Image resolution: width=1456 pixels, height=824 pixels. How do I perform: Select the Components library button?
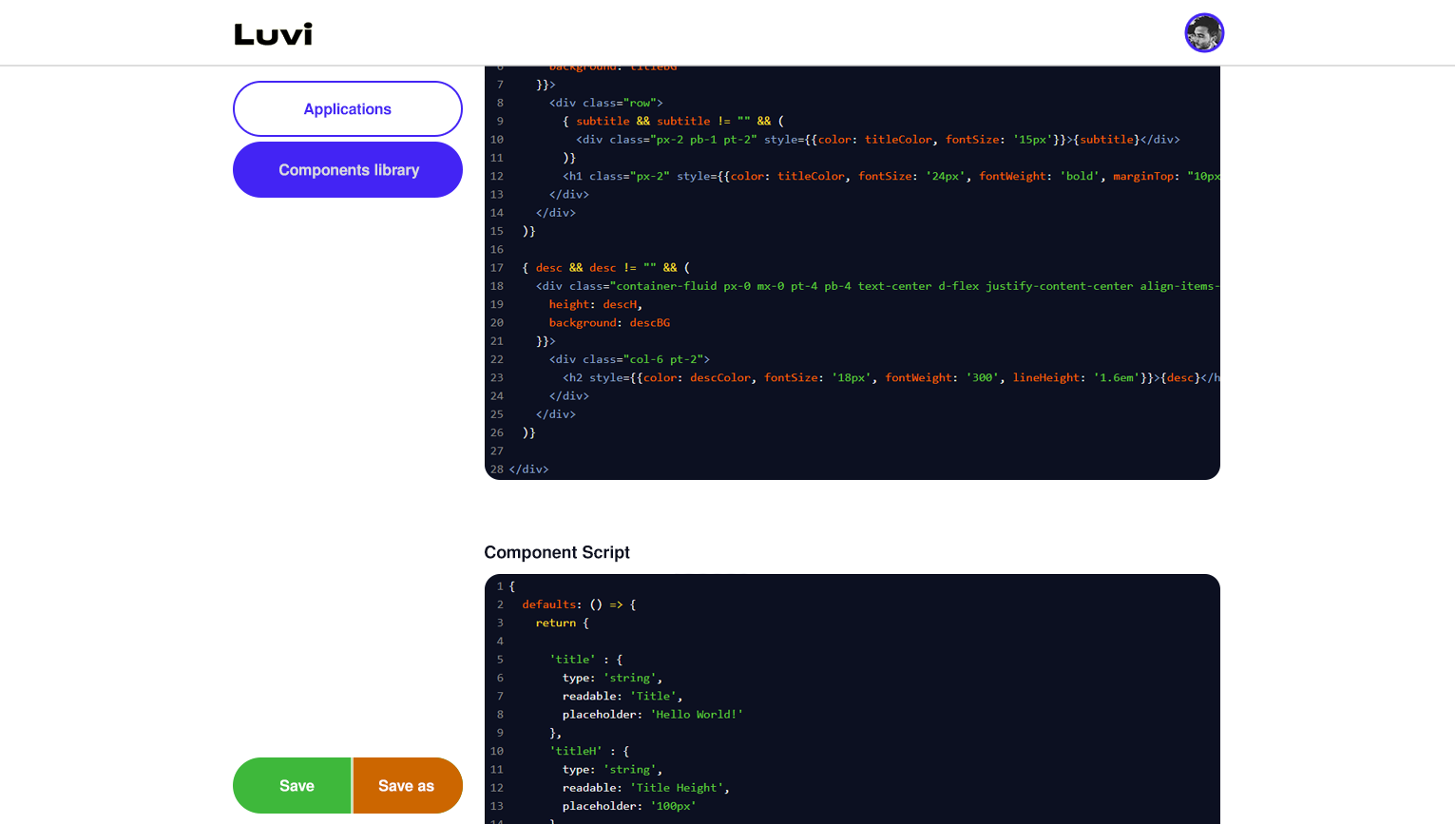click(348, 170)
